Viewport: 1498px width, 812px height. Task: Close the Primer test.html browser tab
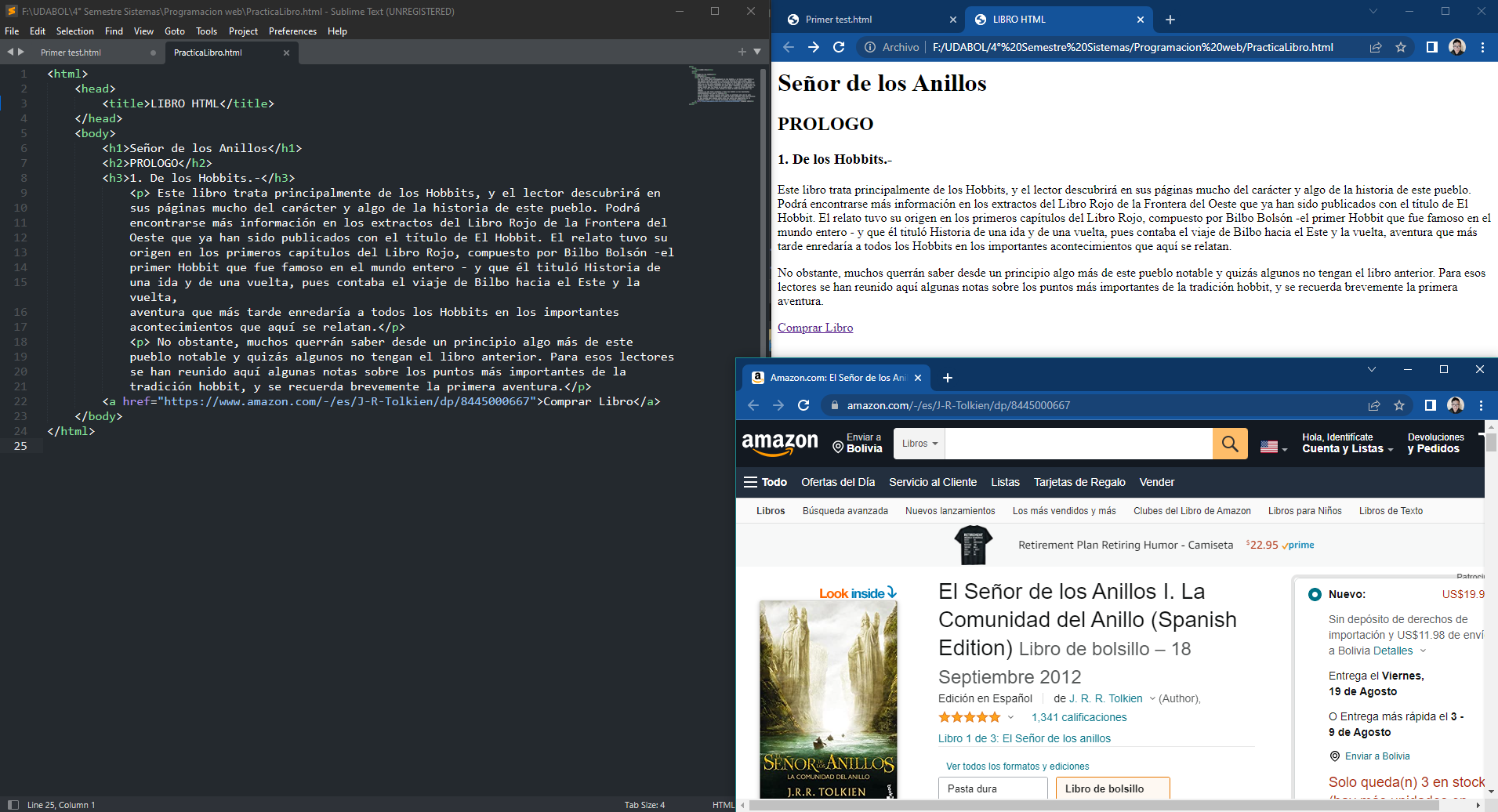[953, 20]
